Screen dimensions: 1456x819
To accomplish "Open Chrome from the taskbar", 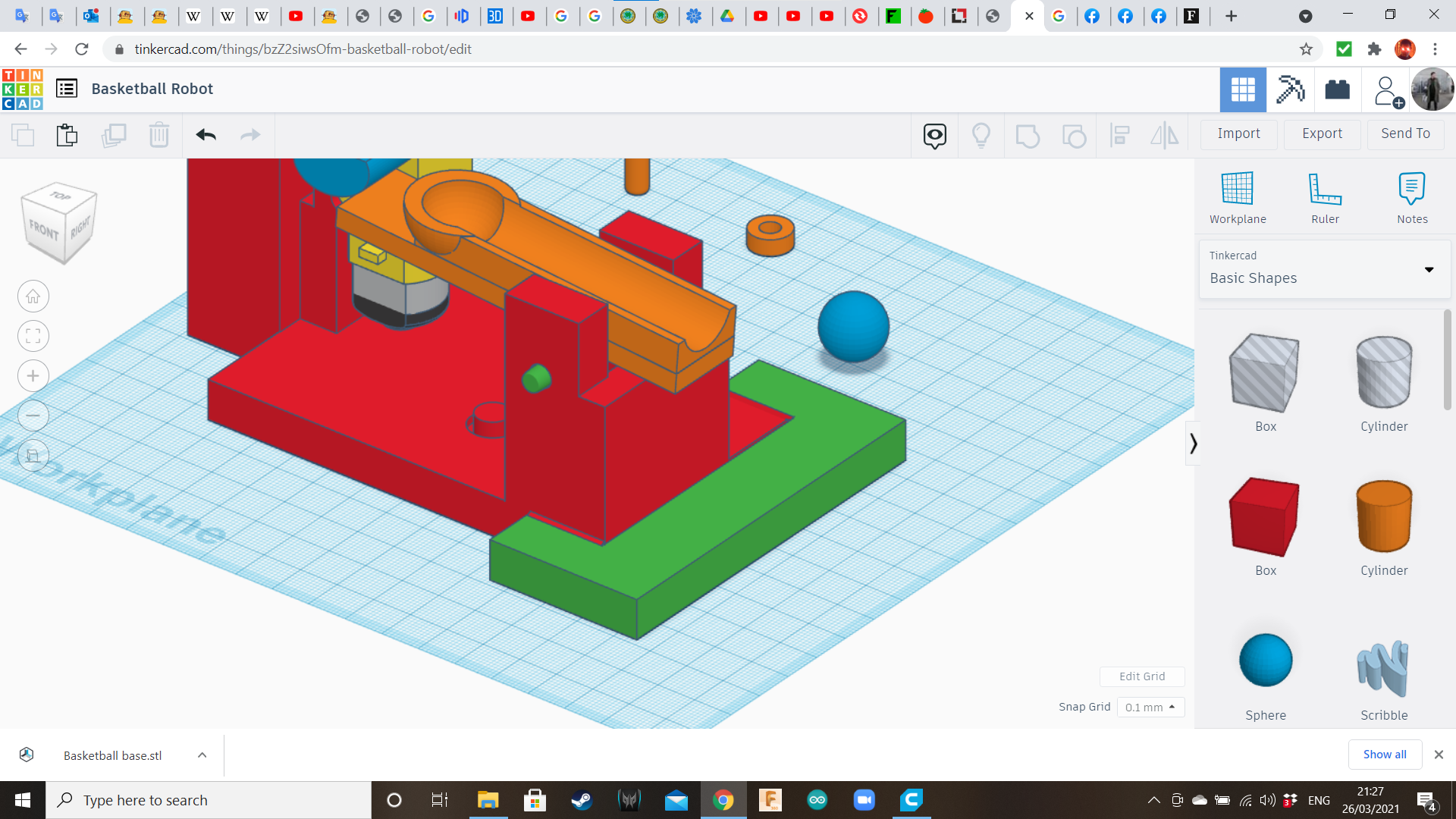I will (723, 800).
